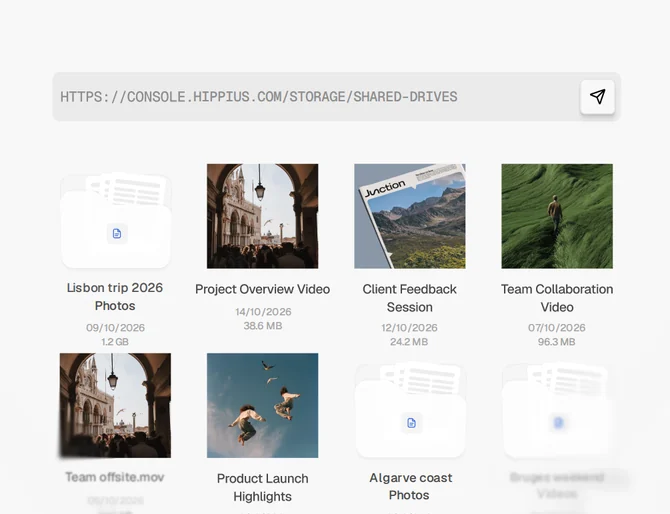
Task: Select the "Product Launch Highlights" title
Action: [x=262, y=488]
